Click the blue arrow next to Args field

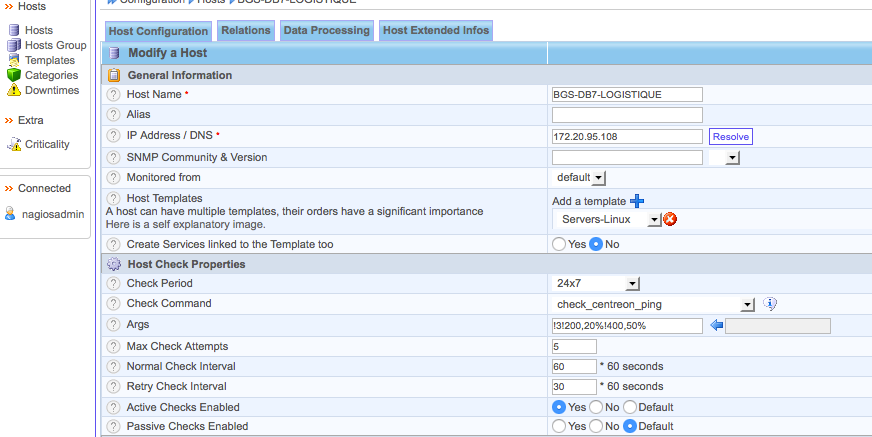coord(716,325)
